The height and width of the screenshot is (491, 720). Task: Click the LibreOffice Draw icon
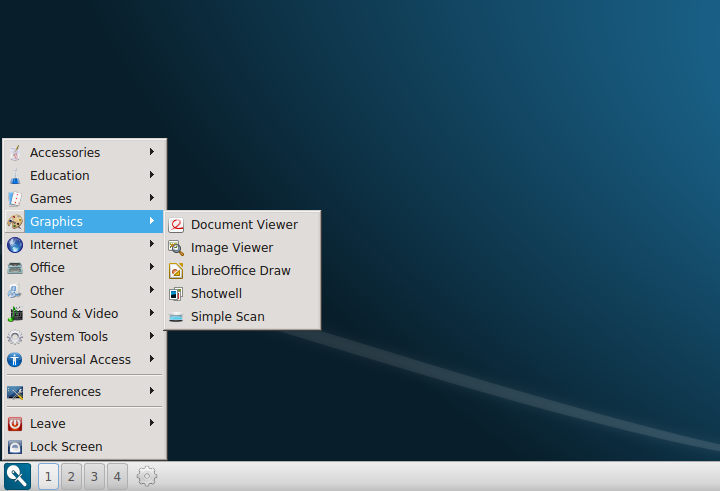176,271
